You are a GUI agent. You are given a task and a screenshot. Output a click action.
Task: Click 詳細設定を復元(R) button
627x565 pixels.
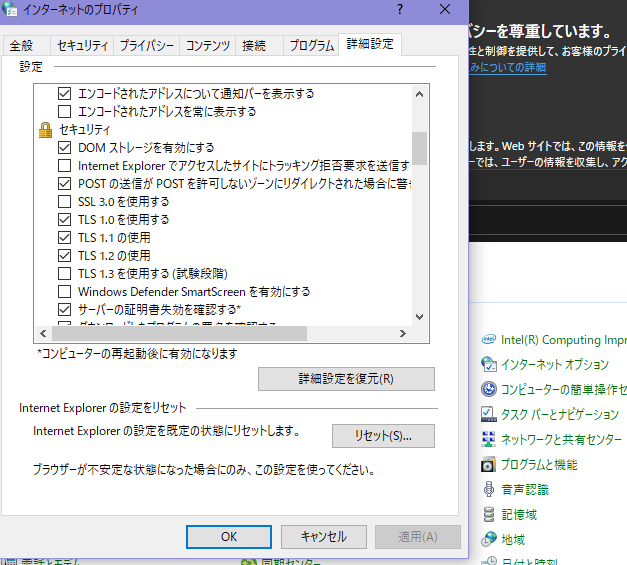point(346,379)
